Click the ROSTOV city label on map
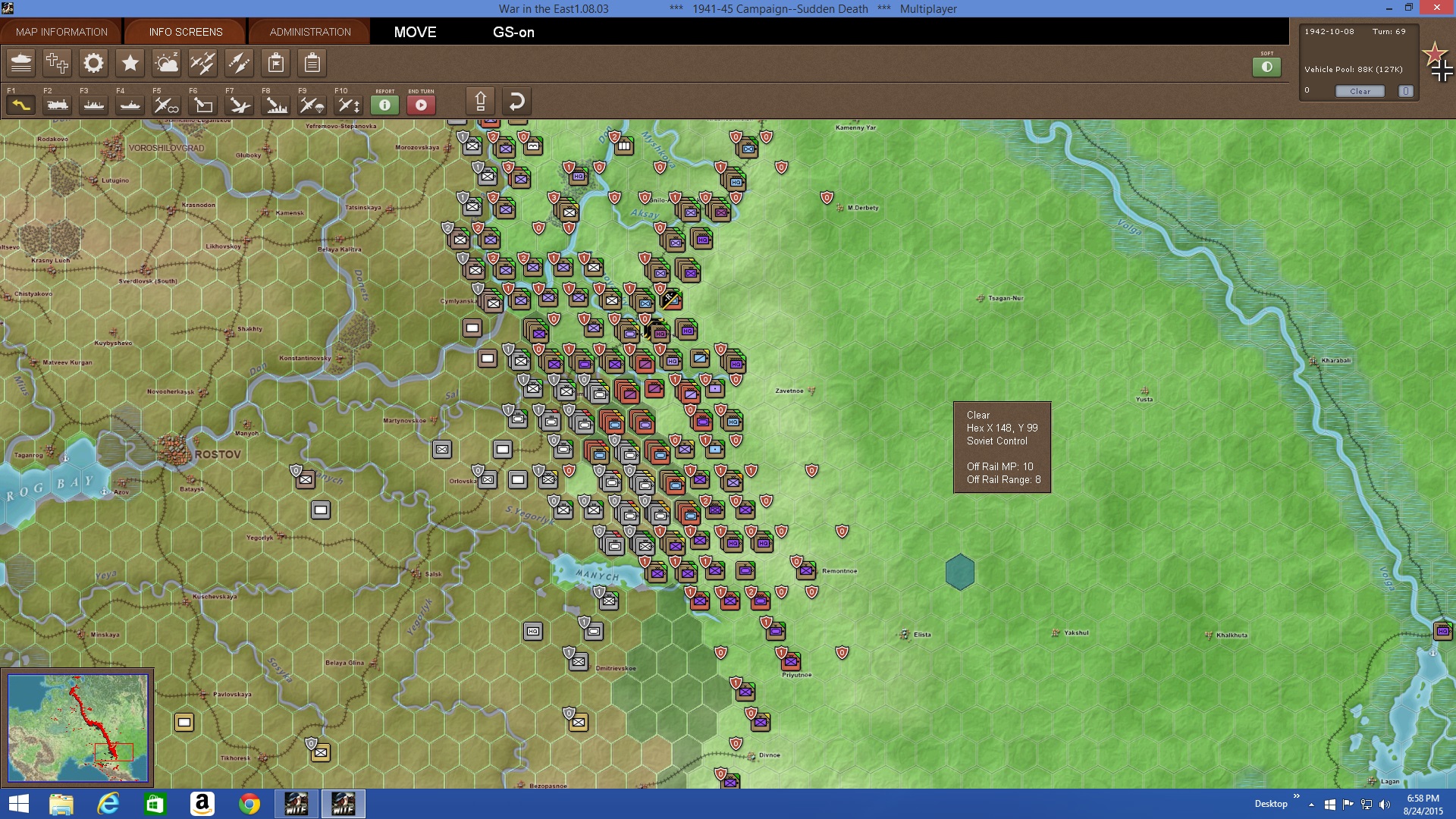The image size is (1456, 819). (x=218, y=454)
